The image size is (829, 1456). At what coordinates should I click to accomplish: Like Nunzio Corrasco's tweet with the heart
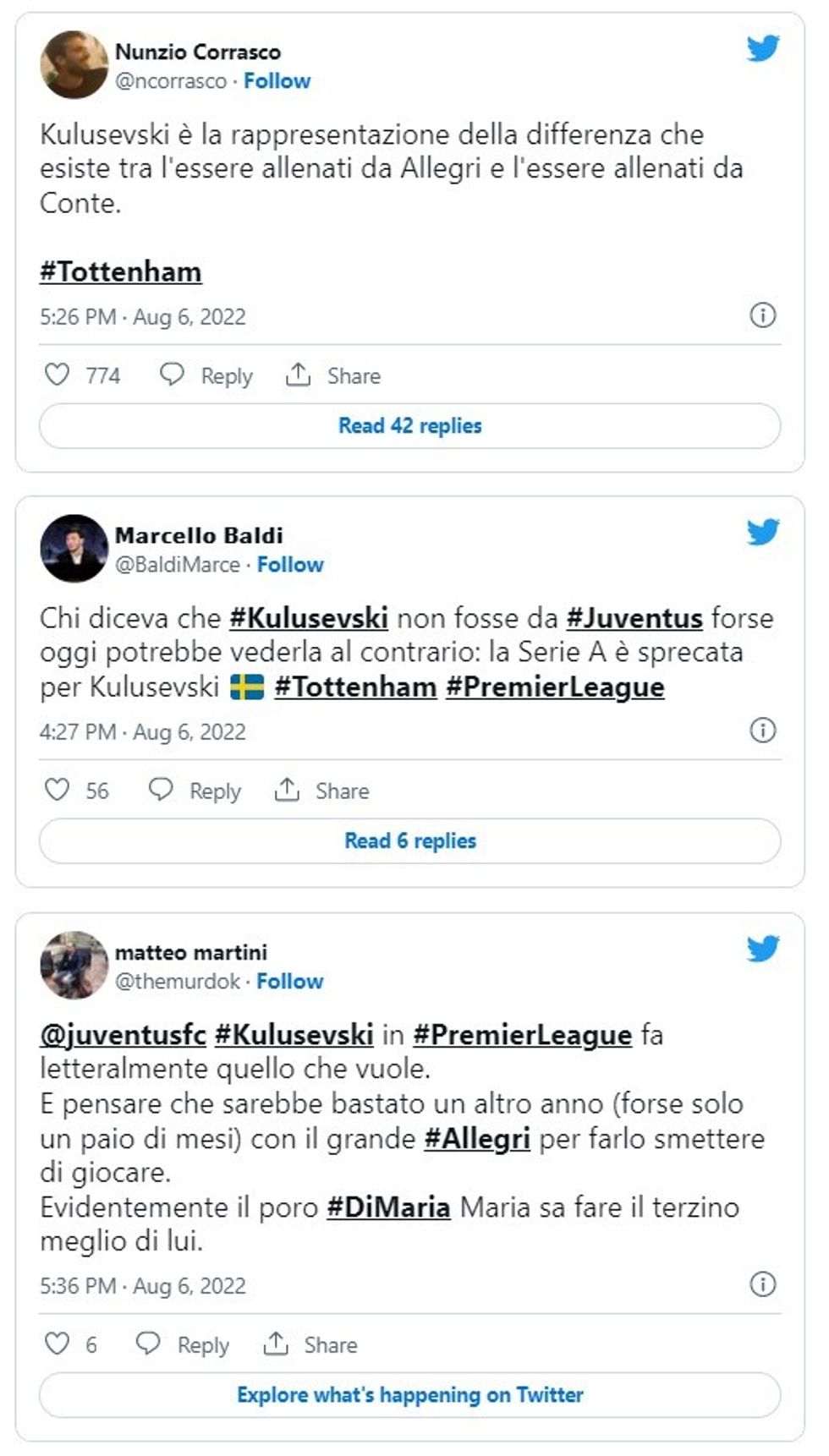[58, 375]
